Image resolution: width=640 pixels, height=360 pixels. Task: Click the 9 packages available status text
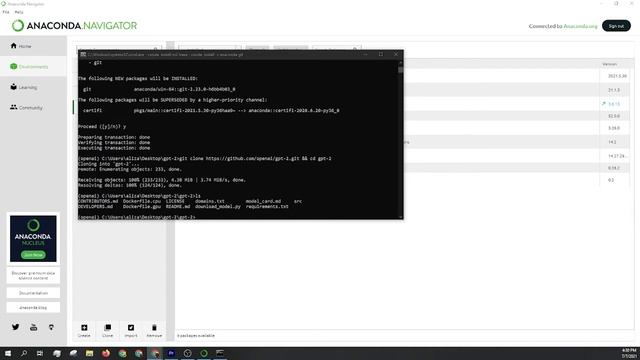coord(196,336)
